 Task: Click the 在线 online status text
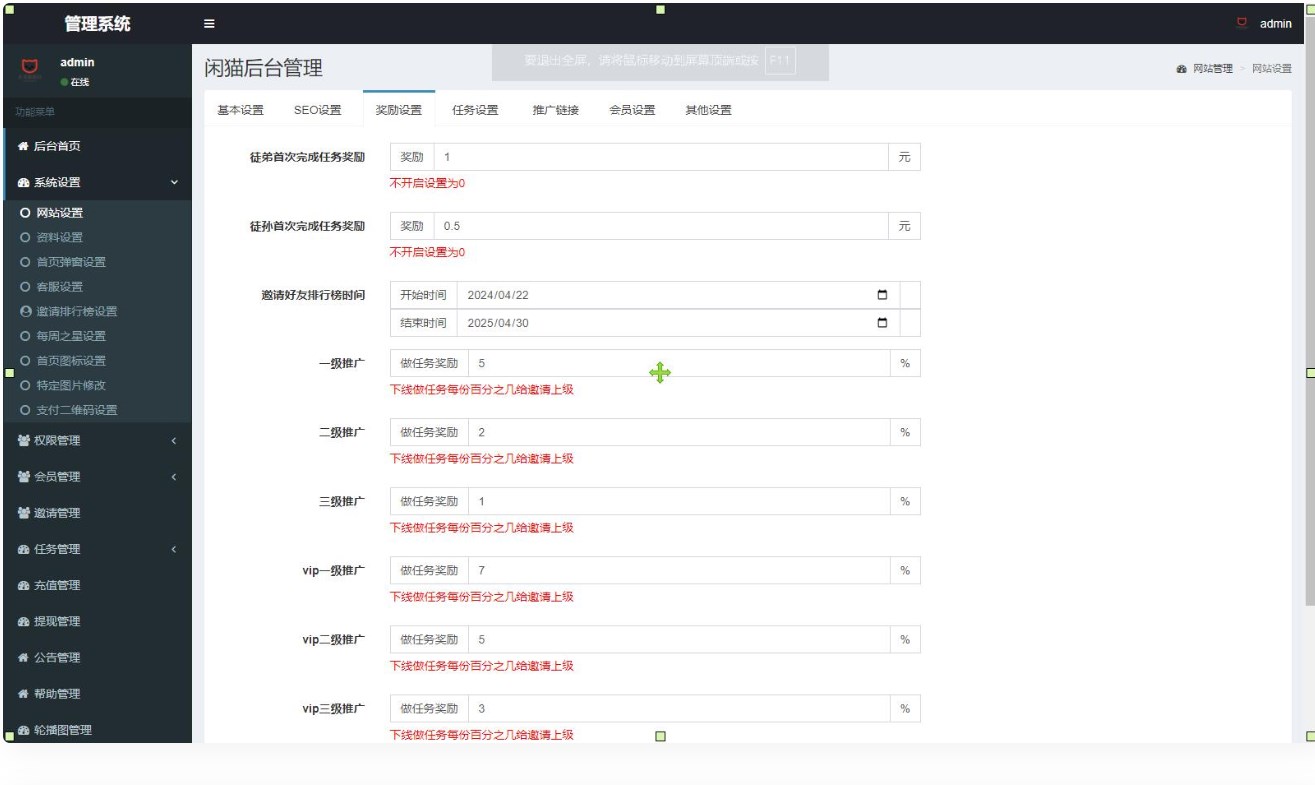tap(79, 82)
